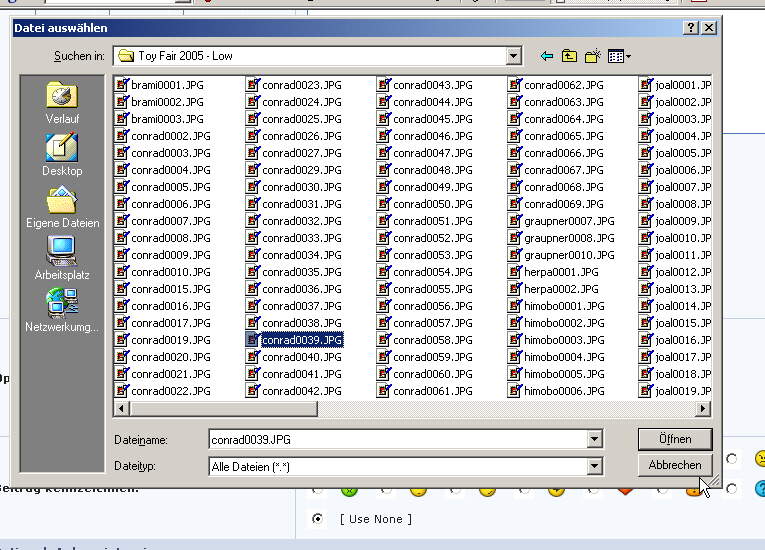Select the file graupner0007.JPG

568,221
